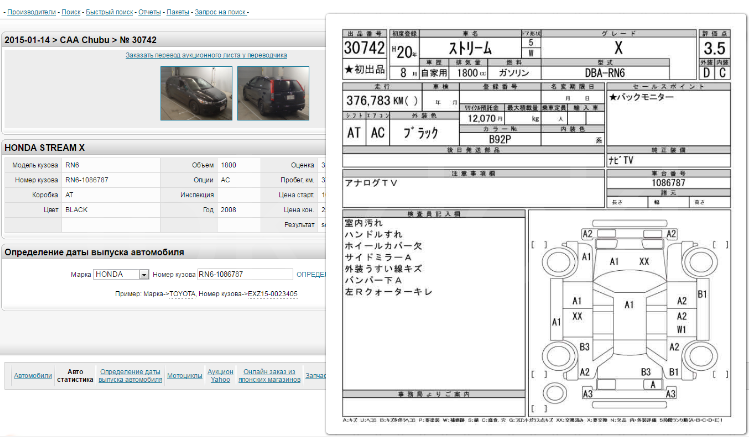Select the RN6-1086787 body number cell

110,180
